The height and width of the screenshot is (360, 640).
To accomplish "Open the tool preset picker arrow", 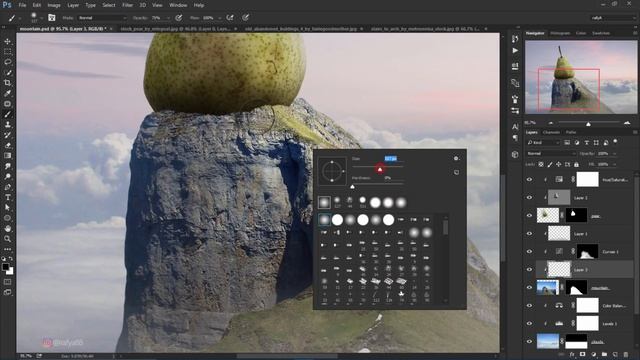I will (x=19, y=18).
